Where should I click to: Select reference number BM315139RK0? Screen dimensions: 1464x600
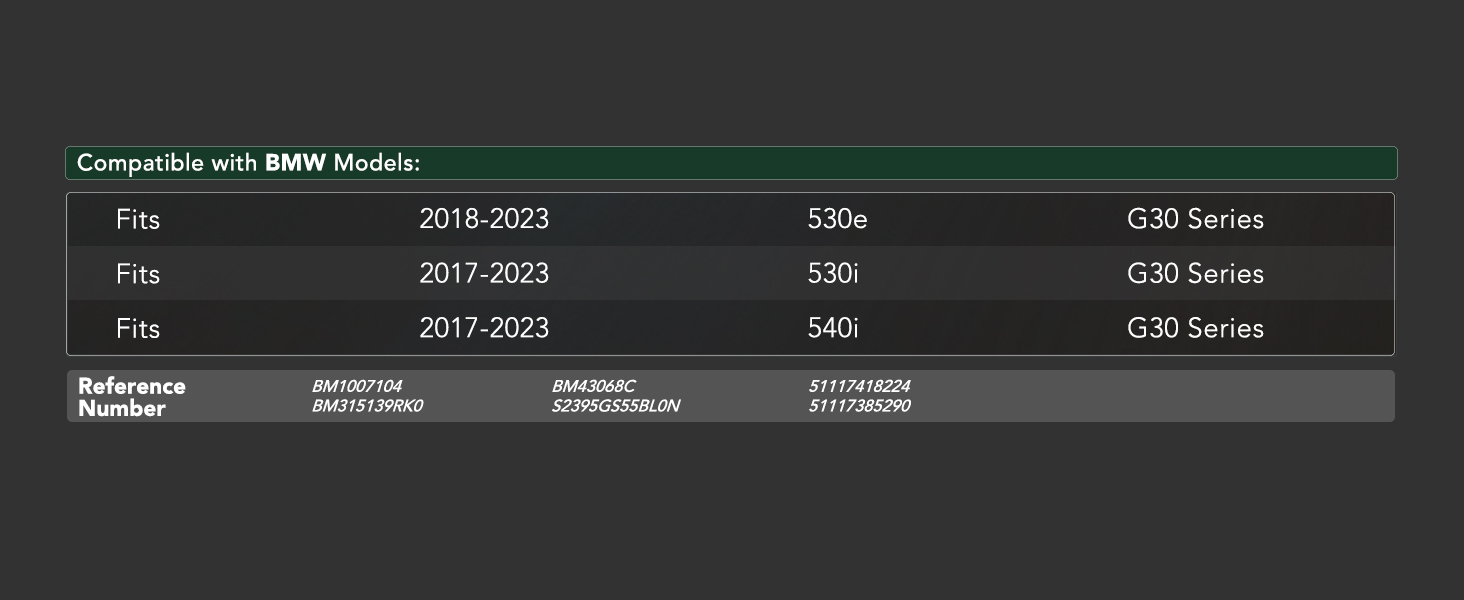(x=367, y=406)
